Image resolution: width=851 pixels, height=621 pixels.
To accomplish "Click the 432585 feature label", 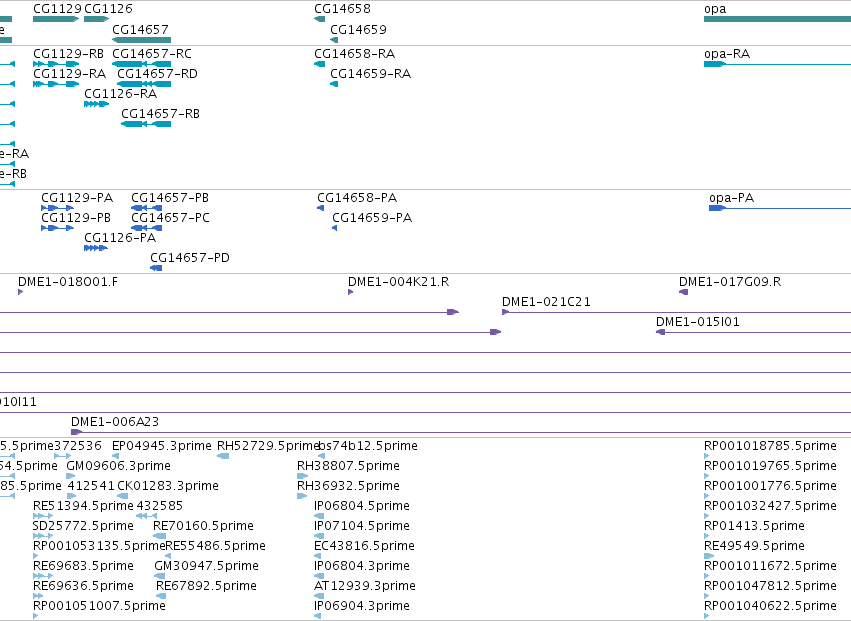I will coord(160,506).
